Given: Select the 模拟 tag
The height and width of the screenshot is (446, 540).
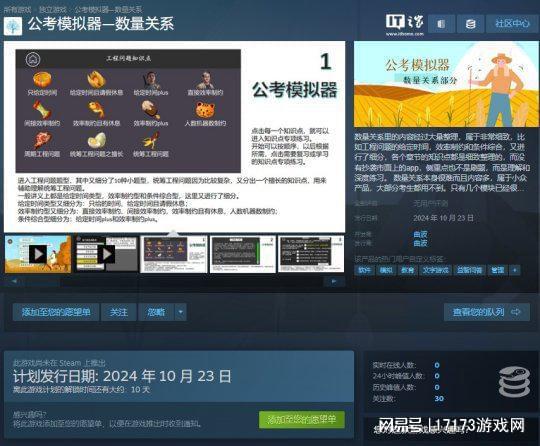Looking at the screenshot, I should [x=386, y=270].
